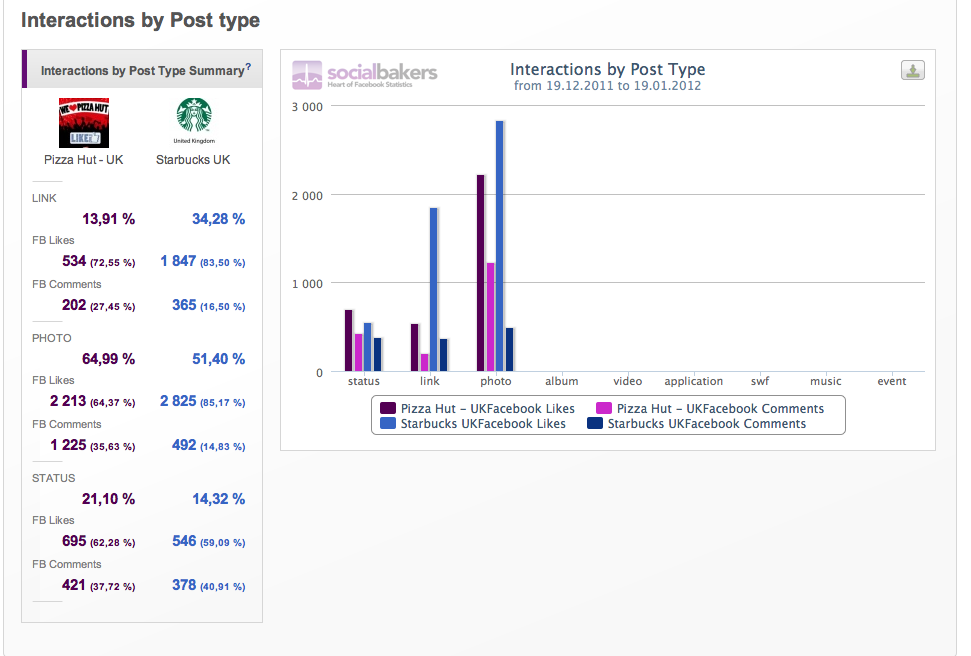This screenshot has width=971, height=656.
Task: Click the 'link' axis label
Action: coord(430,381)
